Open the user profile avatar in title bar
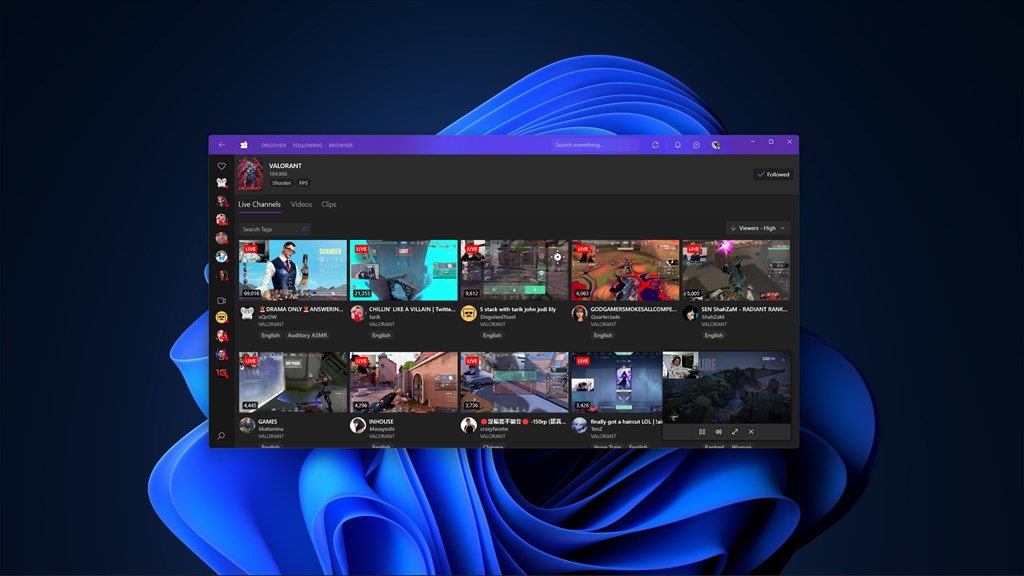This screenshot has height=576, width=1024. point(716,145)
